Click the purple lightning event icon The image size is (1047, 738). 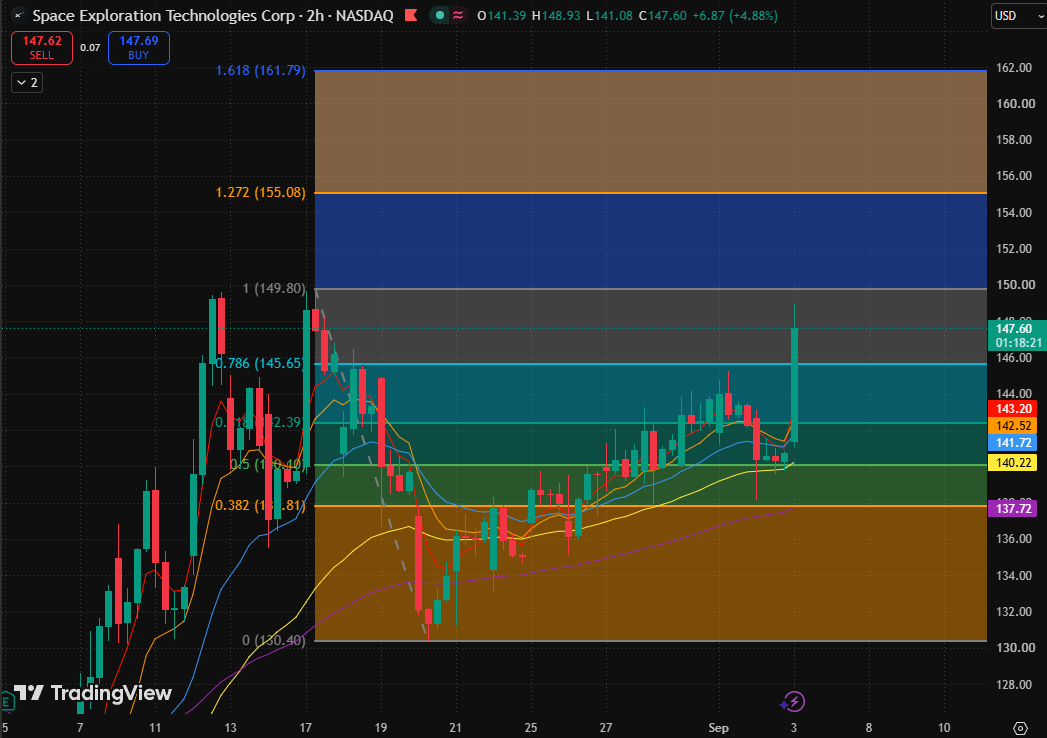click(793, 702)
